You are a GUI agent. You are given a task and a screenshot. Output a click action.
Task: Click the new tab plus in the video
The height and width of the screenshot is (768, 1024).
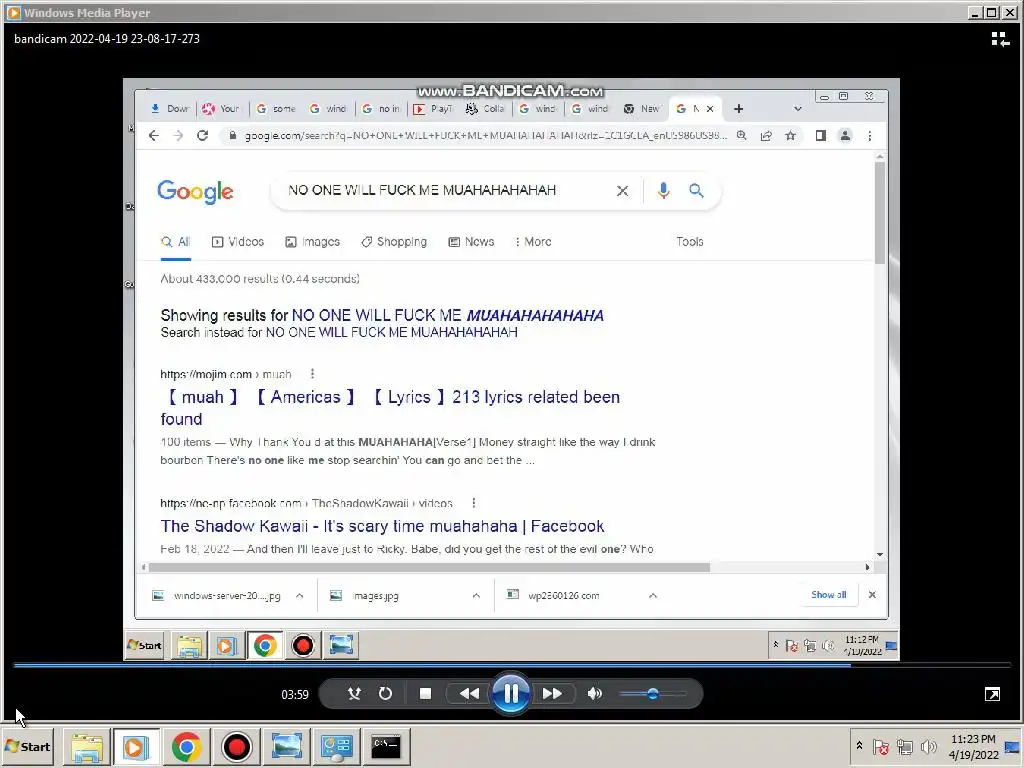tap(739, 109)
